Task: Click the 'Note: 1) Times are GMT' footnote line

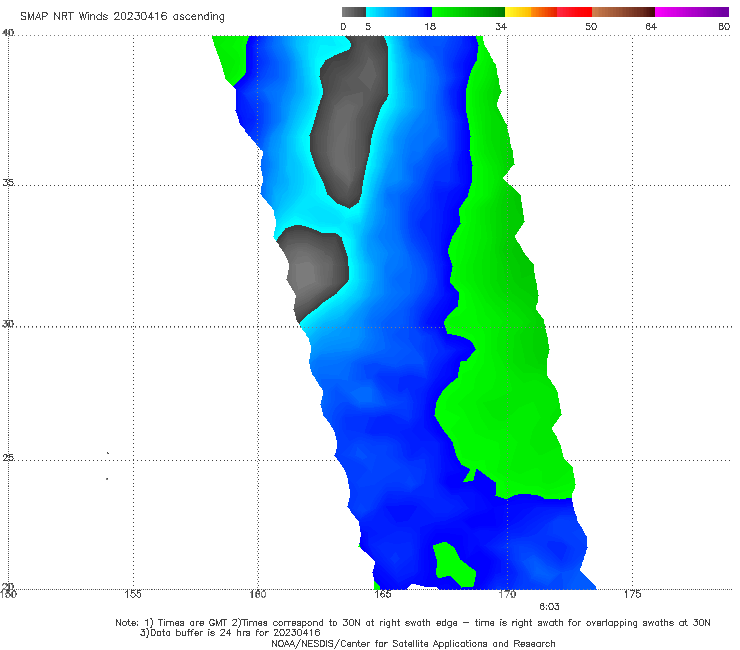Action: (412, 623)
